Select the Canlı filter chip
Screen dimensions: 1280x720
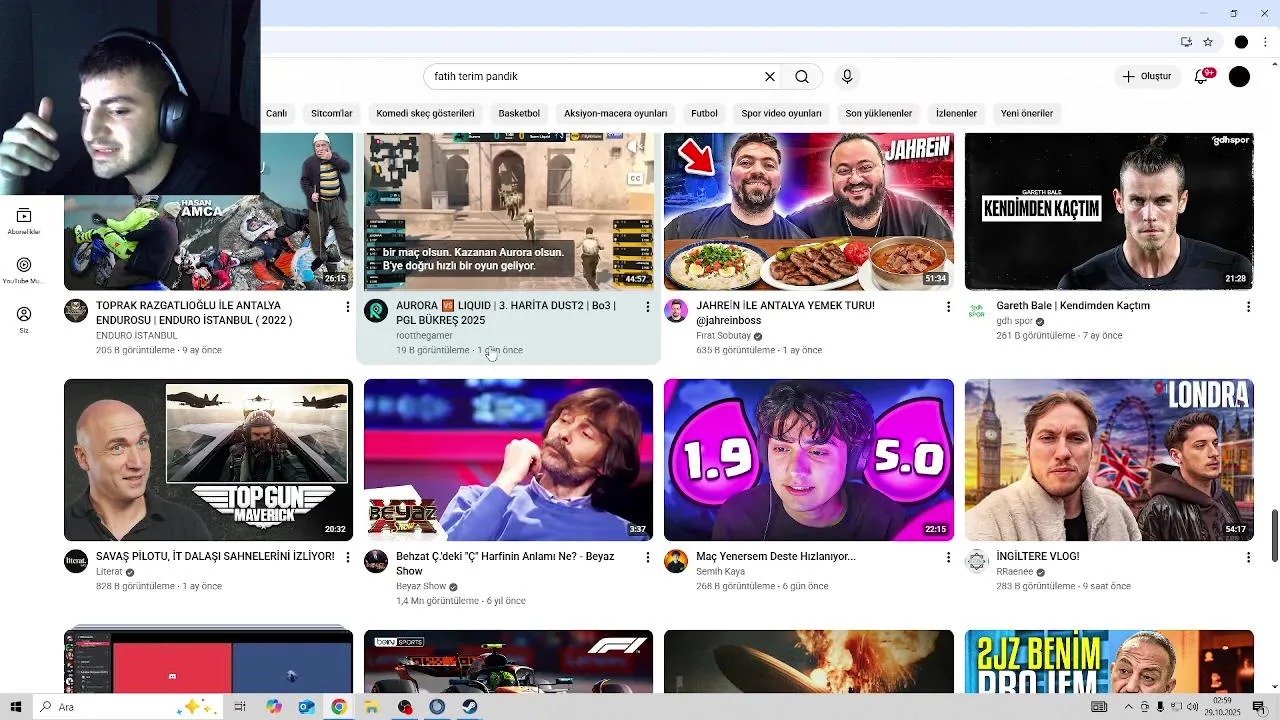click(x=277, y=113)
